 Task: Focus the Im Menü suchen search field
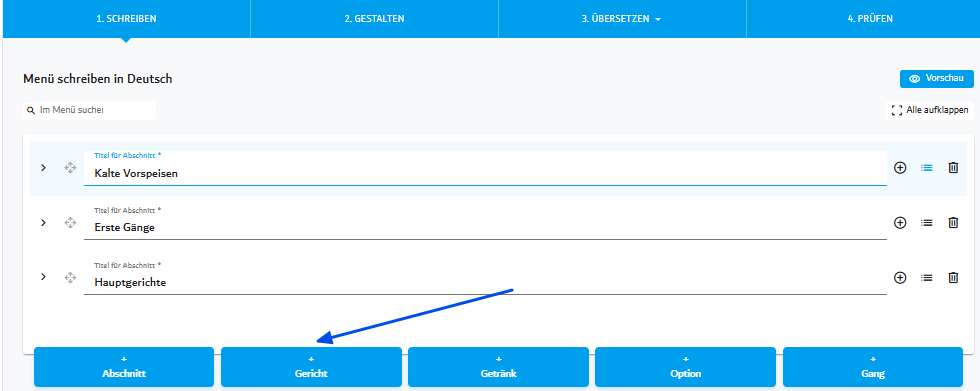tap(89, 110)
